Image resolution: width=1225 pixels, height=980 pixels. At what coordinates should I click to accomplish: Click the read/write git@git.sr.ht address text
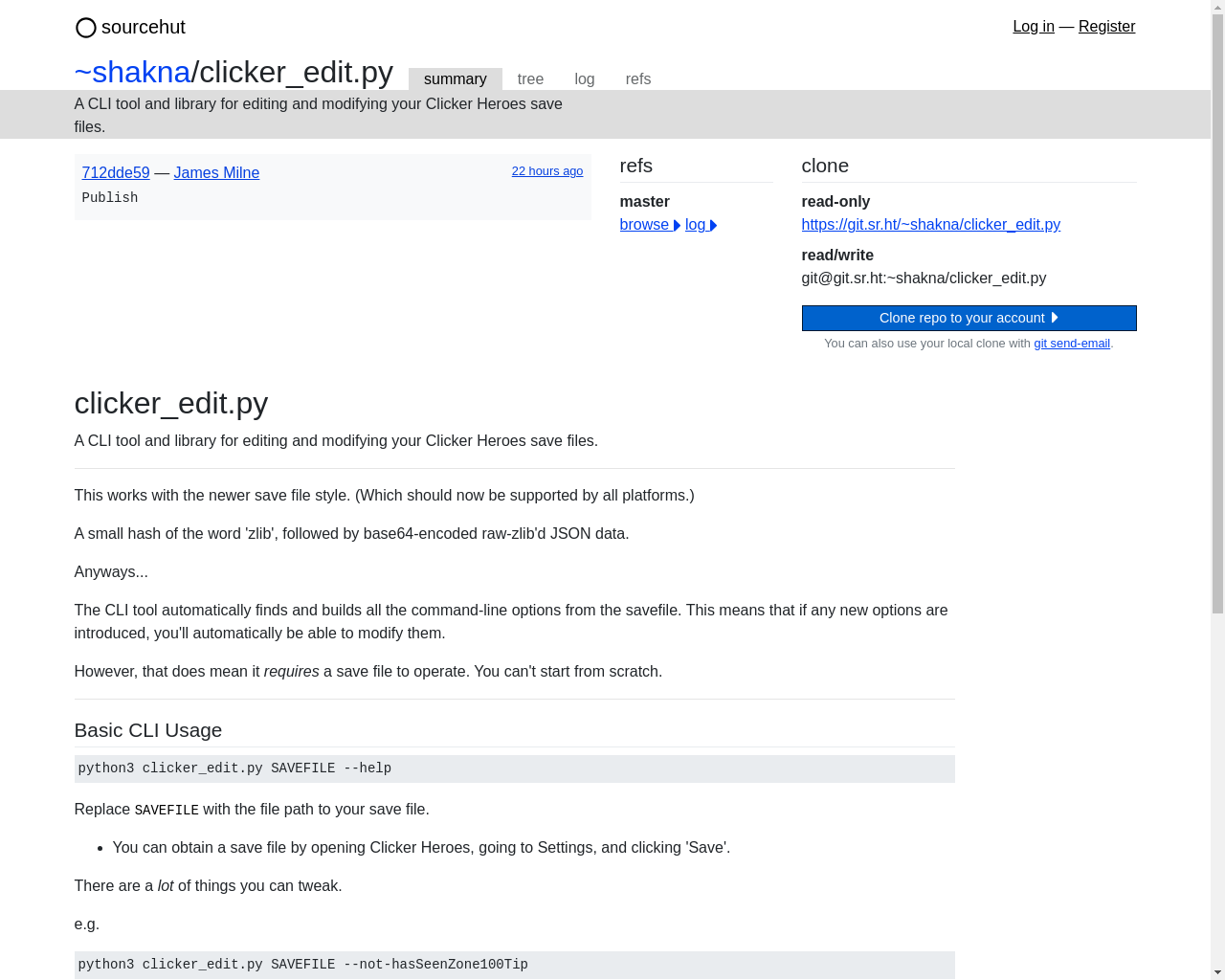click(x=924, y=278)
